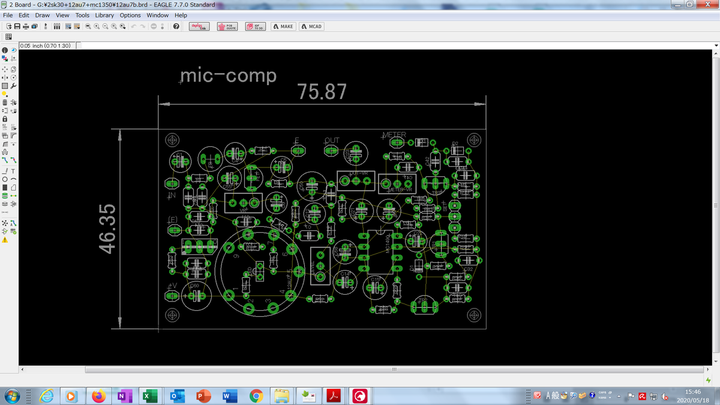This screenshot has height=405, width=720.
Task: Select the Lock padlock tool
Action: click(x=5, y=119)
